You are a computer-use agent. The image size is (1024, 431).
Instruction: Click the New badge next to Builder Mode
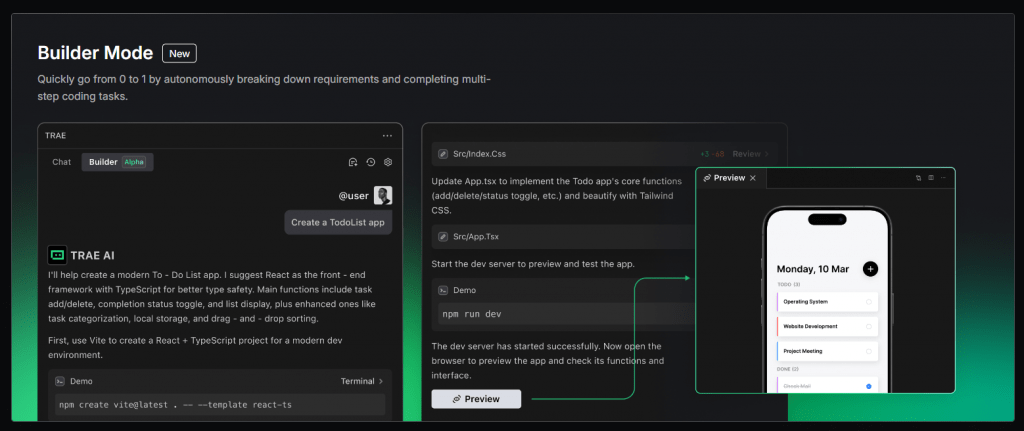pos(179,54)
